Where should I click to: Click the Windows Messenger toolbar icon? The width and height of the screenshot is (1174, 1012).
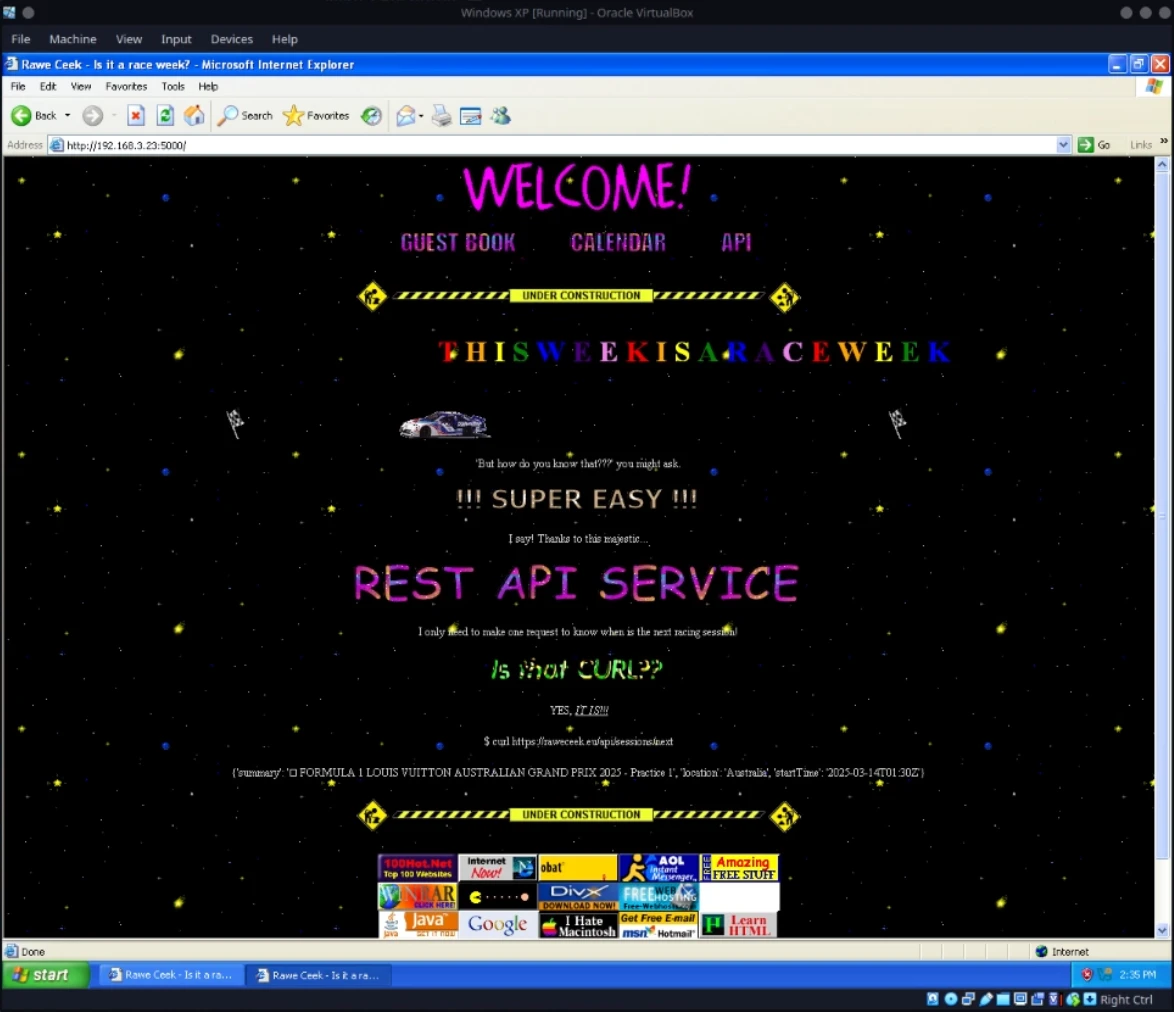coord(500,116)
